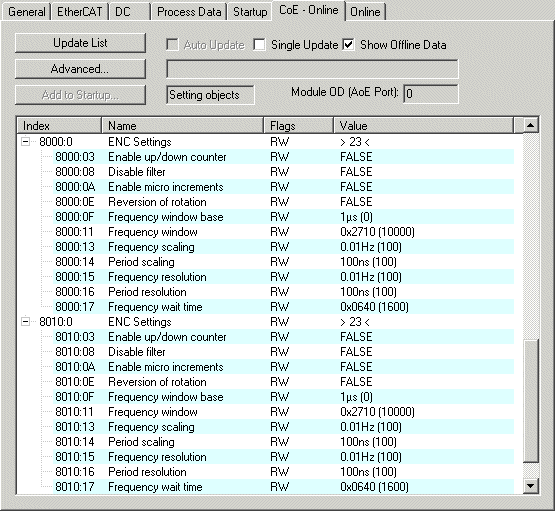Select index 8000:11 Frequency window
Image resolution: width=555 pixels, height=511 pixels.
(x=265, y=232)
